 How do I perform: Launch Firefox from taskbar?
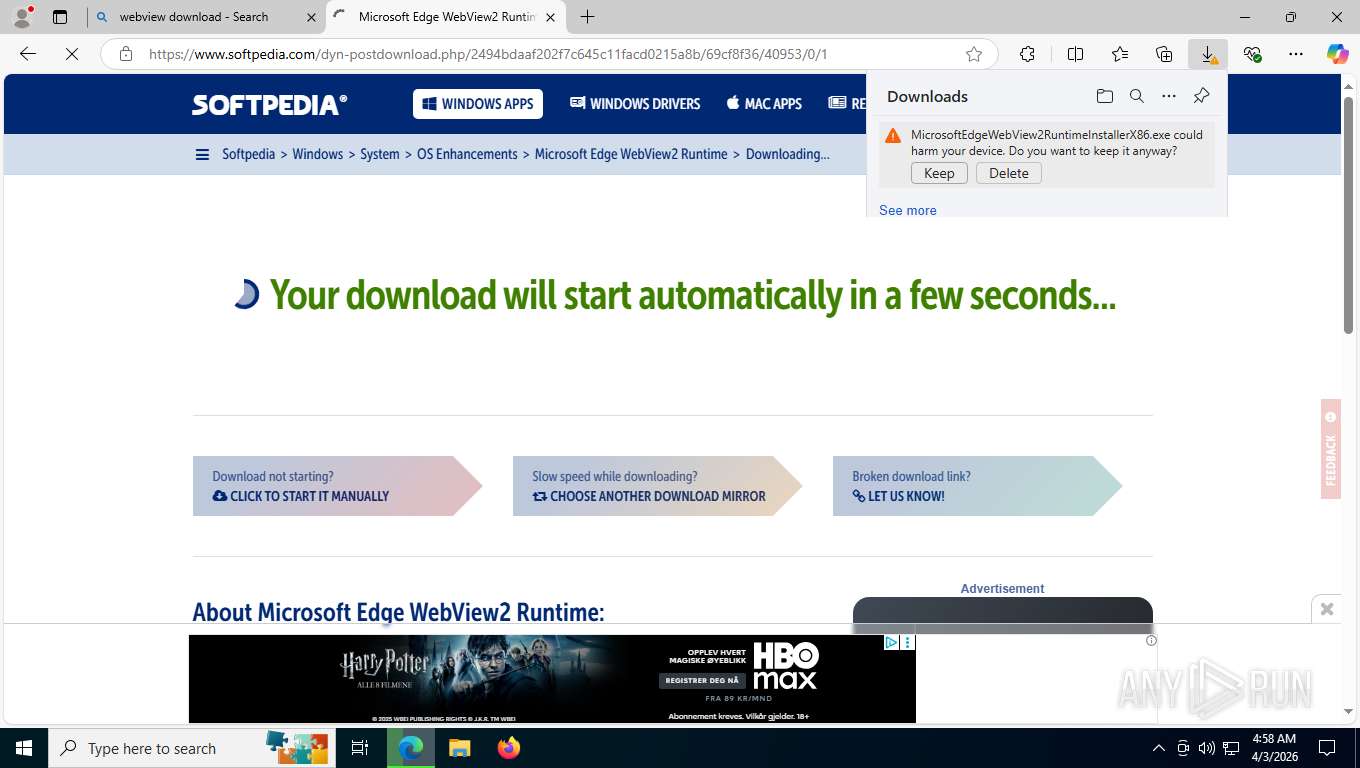(509, 748)
